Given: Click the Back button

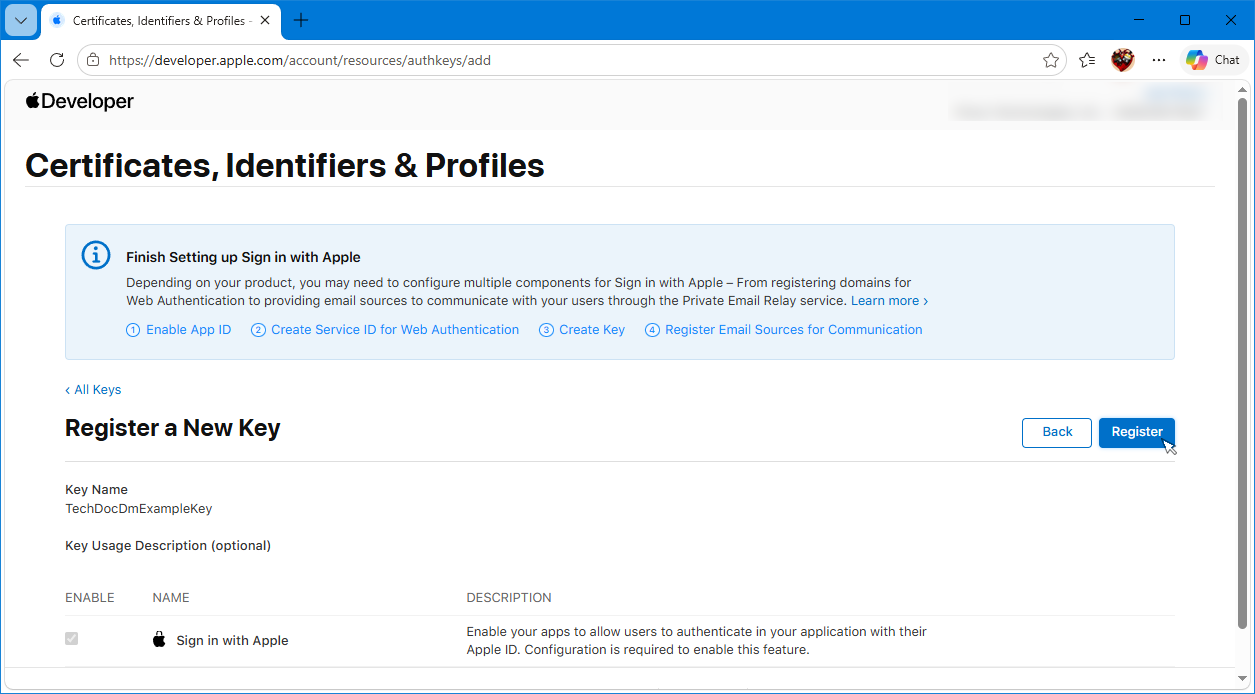Looking at the screenshot, I should (1057, 432).
